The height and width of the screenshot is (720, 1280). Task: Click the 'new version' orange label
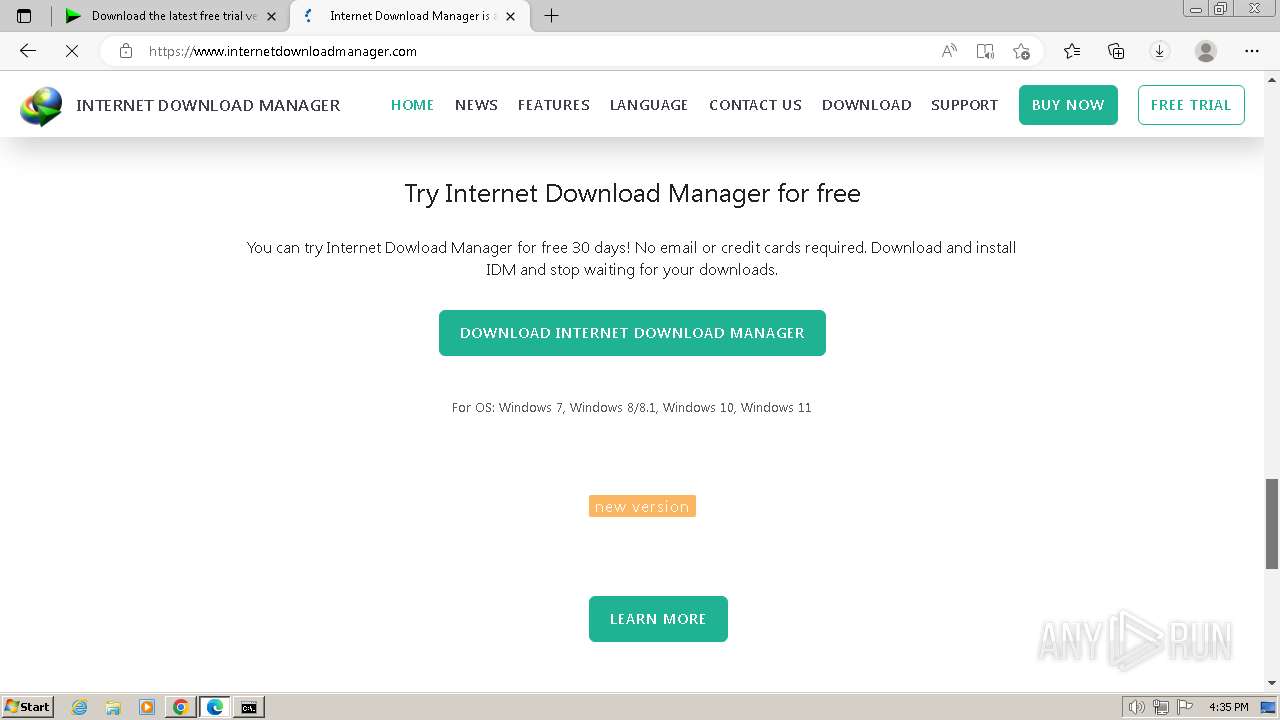pos(642,507)
